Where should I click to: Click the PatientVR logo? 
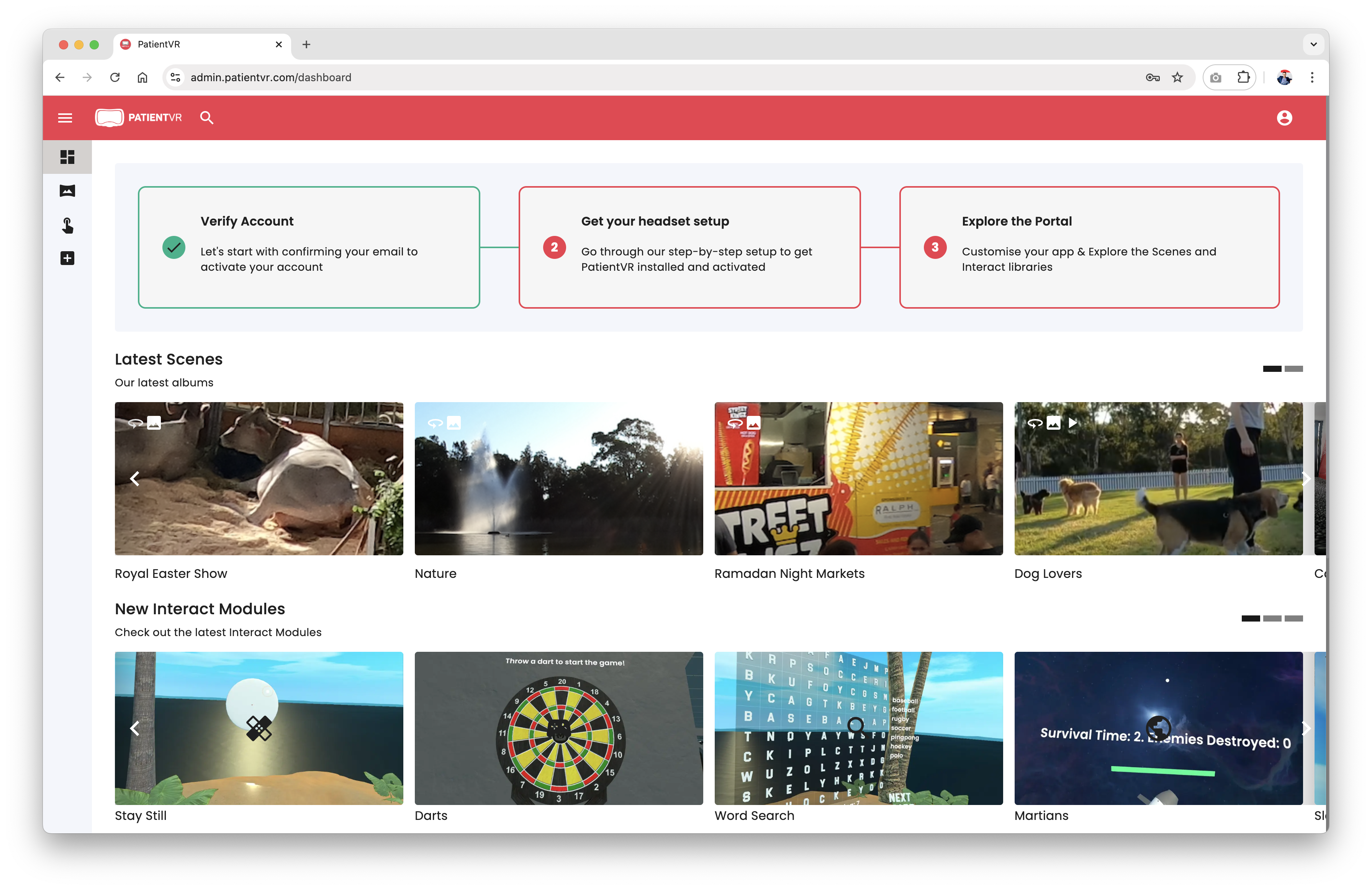click(138, 118)
